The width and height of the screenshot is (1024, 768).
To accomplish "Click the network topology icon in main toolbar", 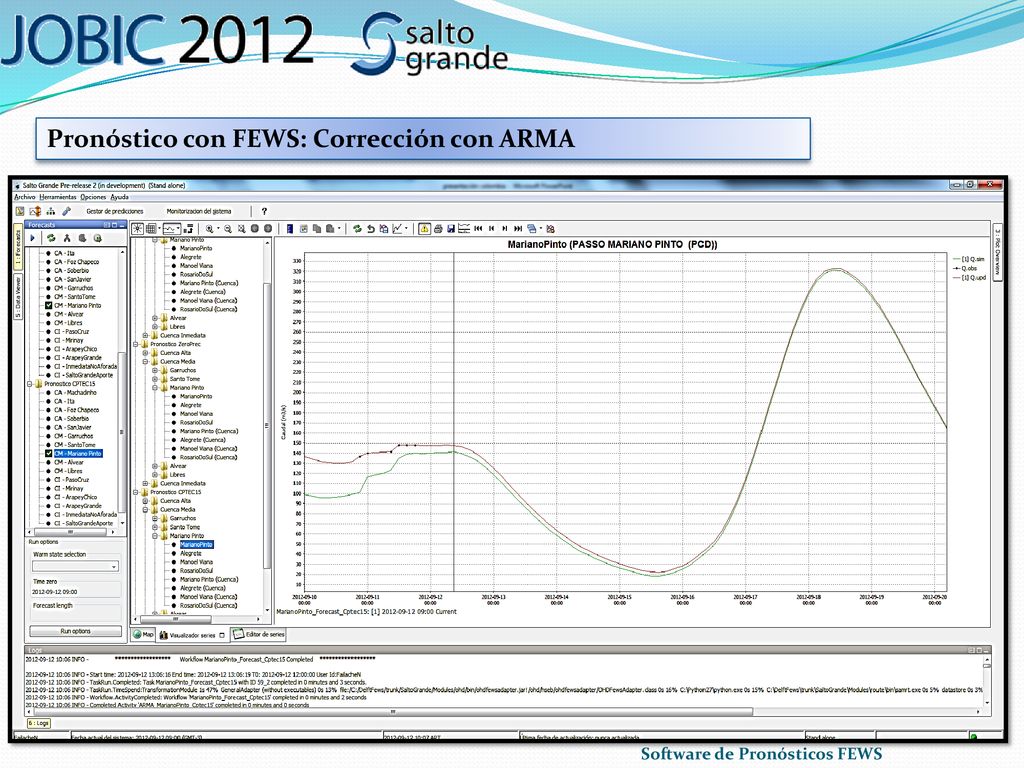I will [x=51, y=211].
